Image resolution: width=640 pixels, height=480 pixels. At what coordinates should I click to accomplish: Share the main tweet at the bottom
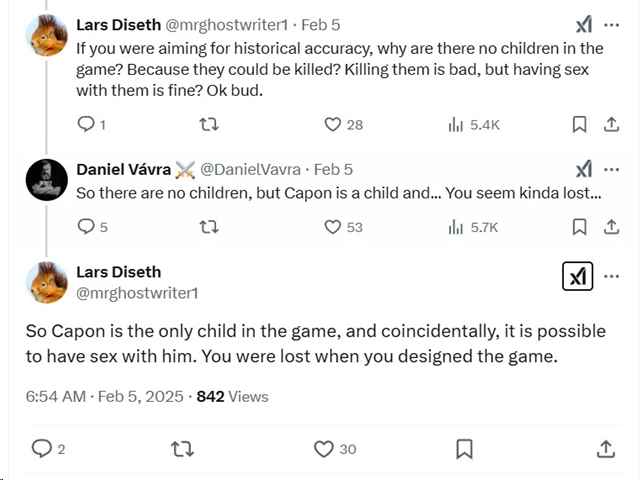click(x=606, y=449)
